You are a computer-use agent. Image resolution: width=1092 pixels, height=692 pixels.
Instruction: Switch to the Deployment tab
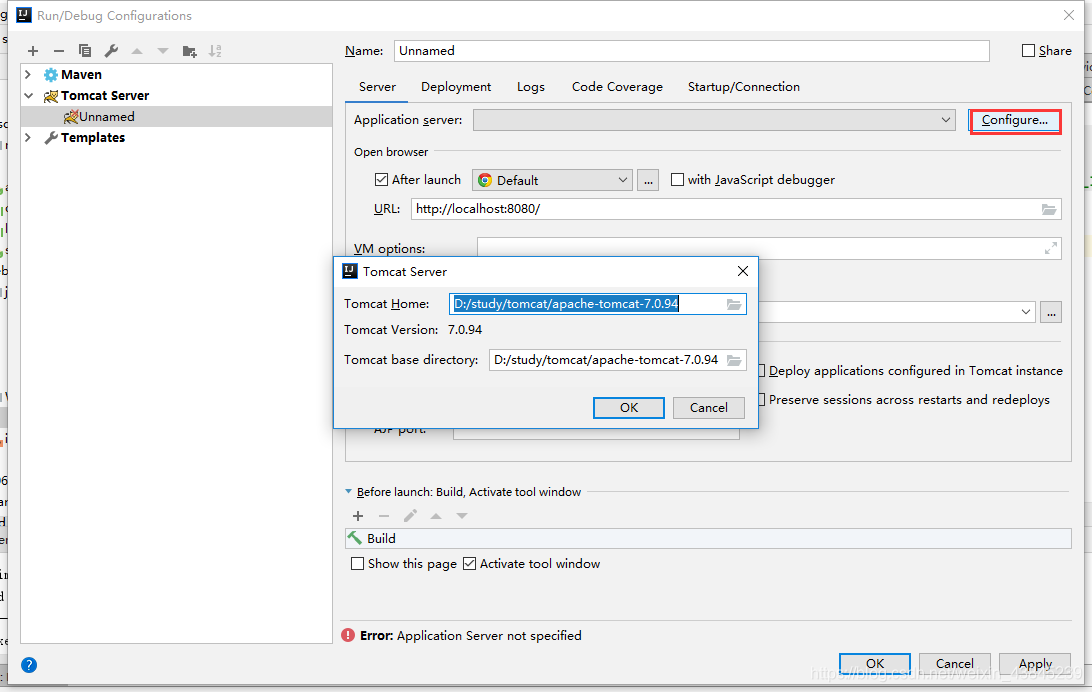(456, 87)
